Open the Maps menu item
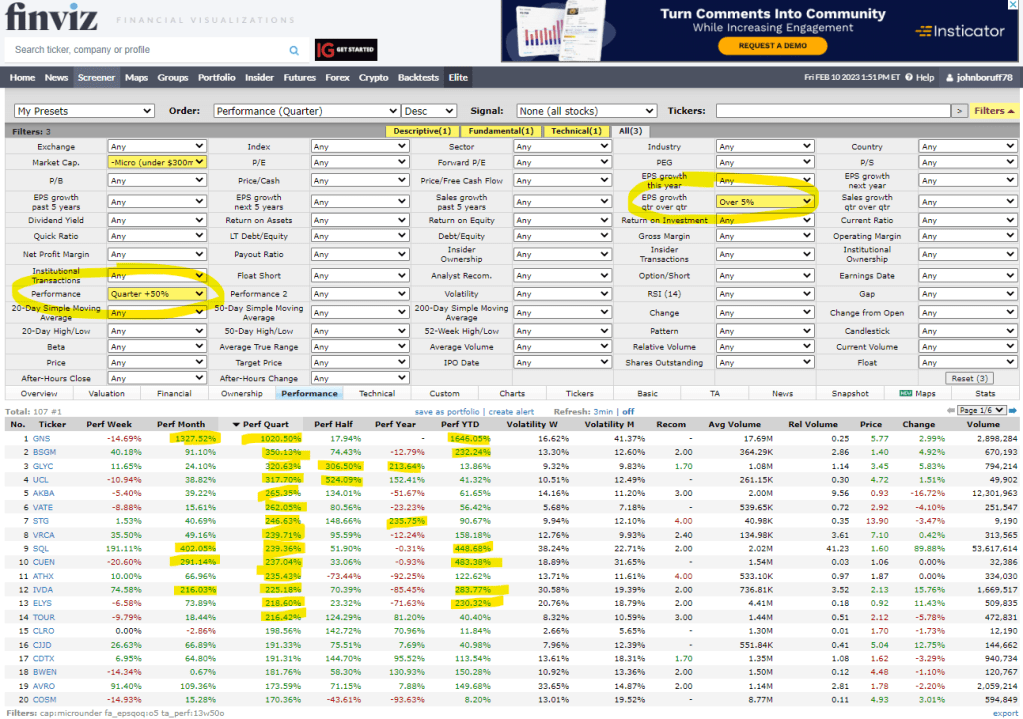The height and width of the screenshot is (719, 1023). [x=136, y=78]
